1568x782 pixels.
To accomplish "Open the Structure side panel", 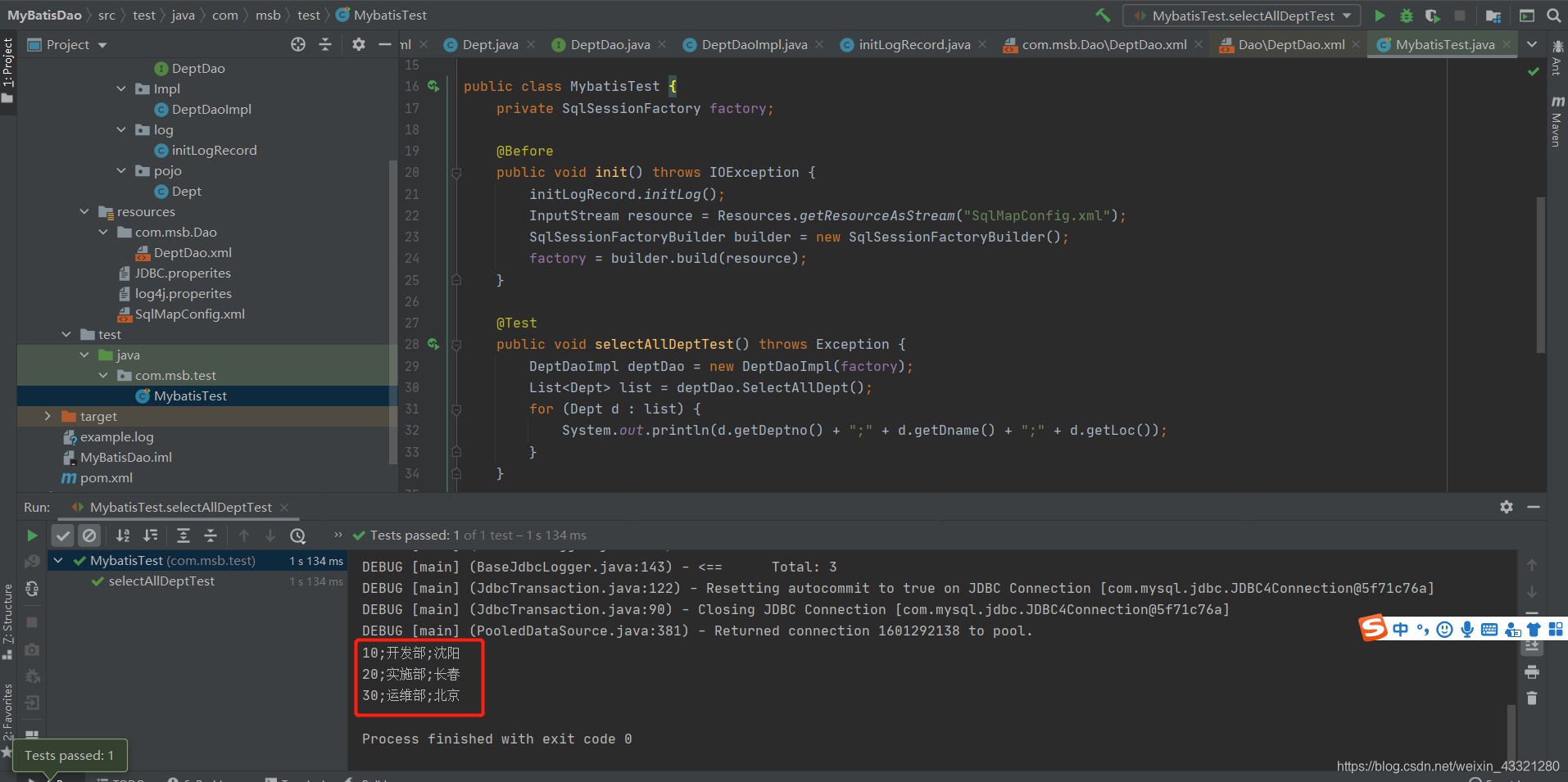I will [x=7, y=622].
